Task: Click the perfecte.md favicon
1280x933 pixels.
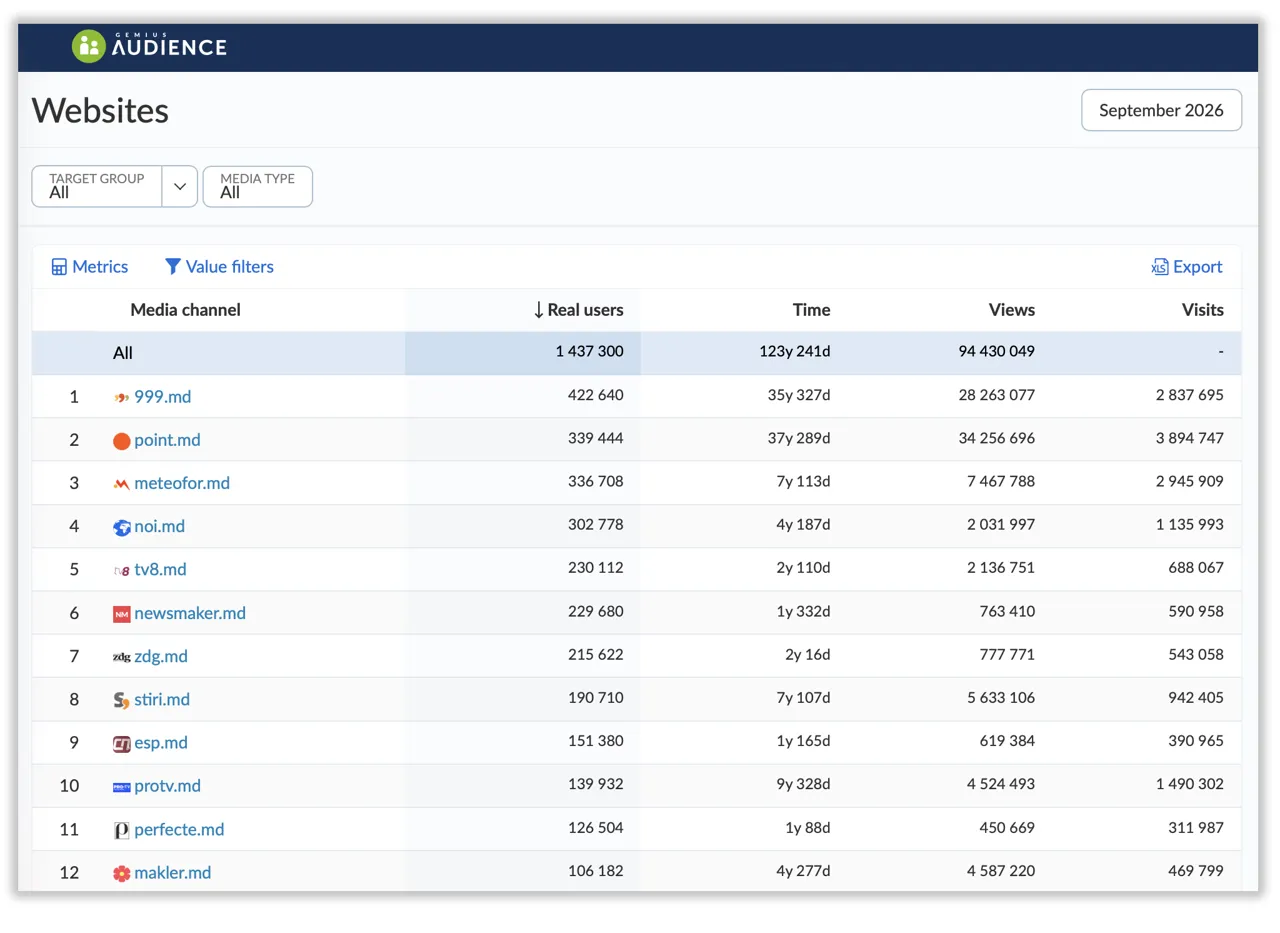Action: [x=121, y=830]
